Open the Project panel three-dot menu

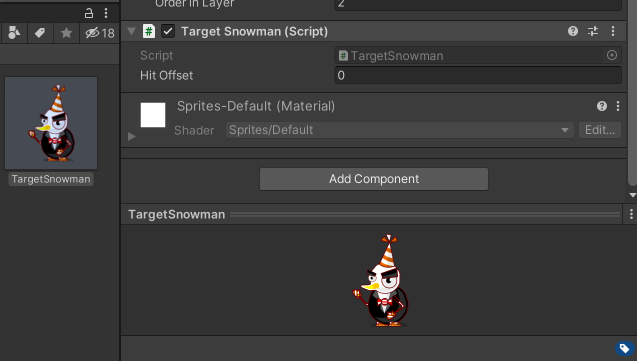coord(106,13)
